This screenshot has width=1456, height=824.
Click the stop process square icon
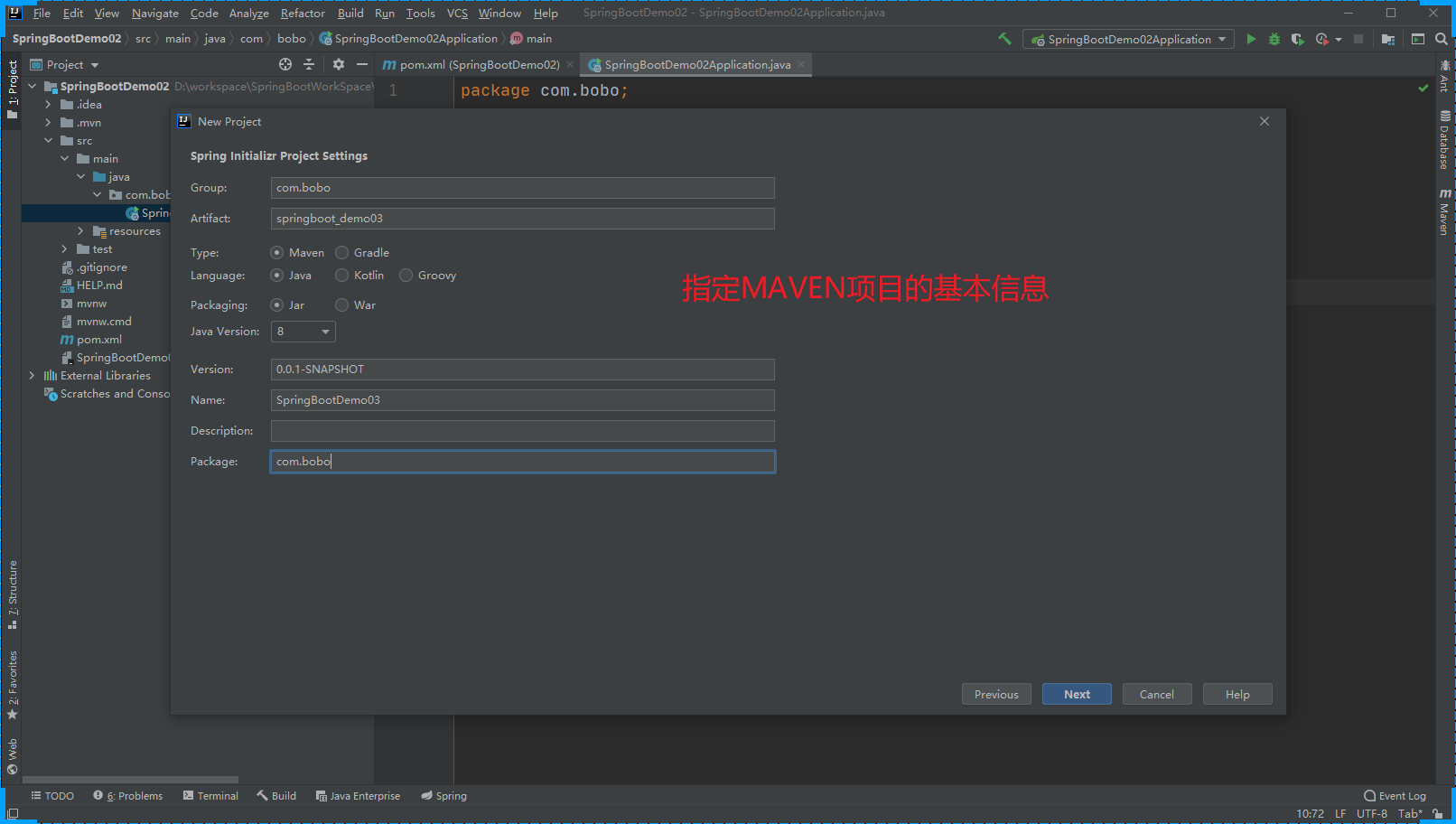coord(1358,39)
